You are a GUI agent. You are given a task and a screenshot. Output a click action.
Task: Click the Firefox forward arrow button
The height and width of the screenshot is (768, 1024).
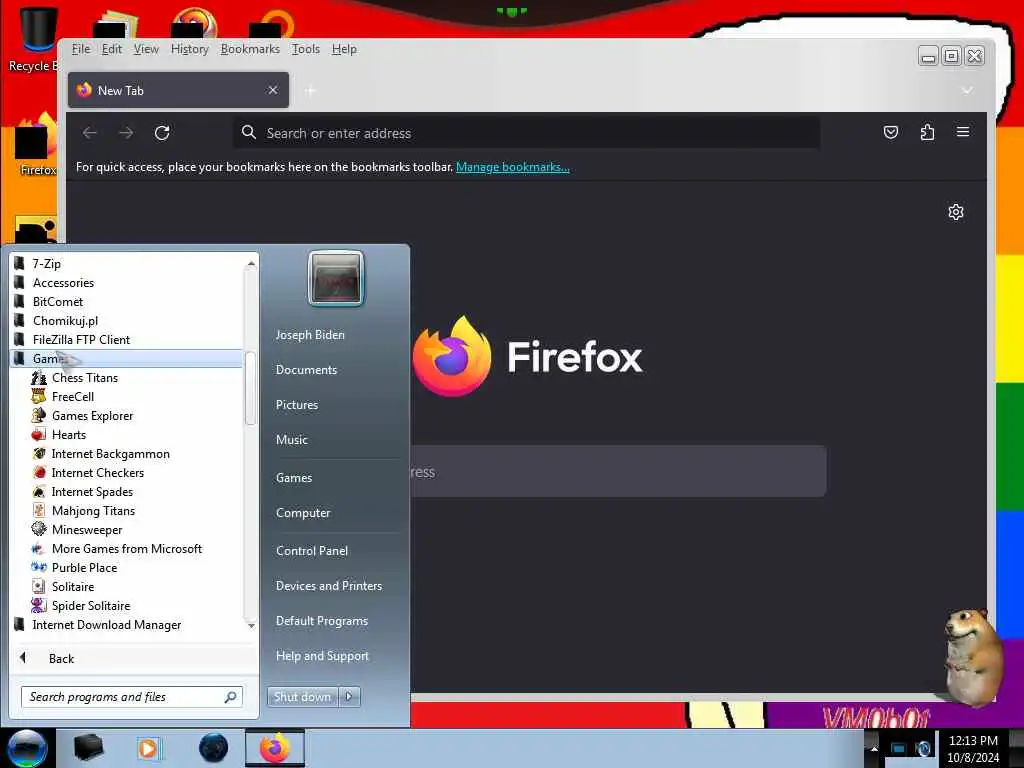point(126,133)
